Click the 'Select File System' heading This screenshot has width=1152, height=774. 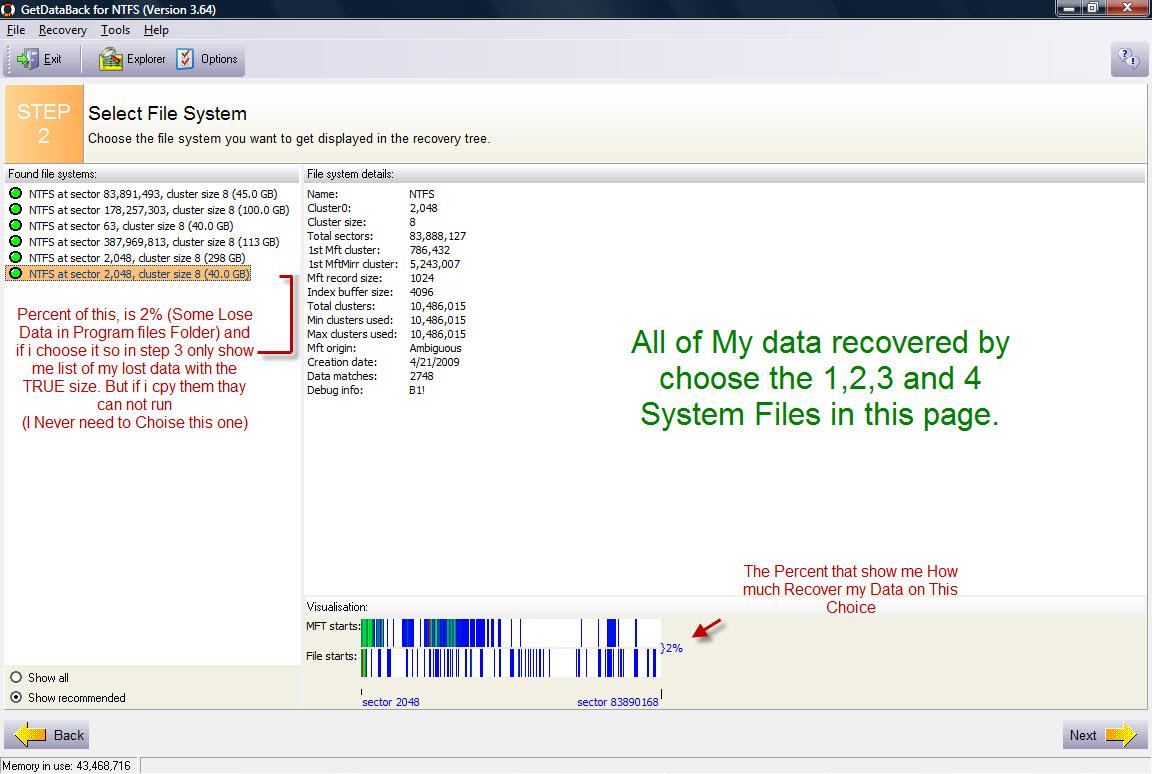click(x=168, y=113)
